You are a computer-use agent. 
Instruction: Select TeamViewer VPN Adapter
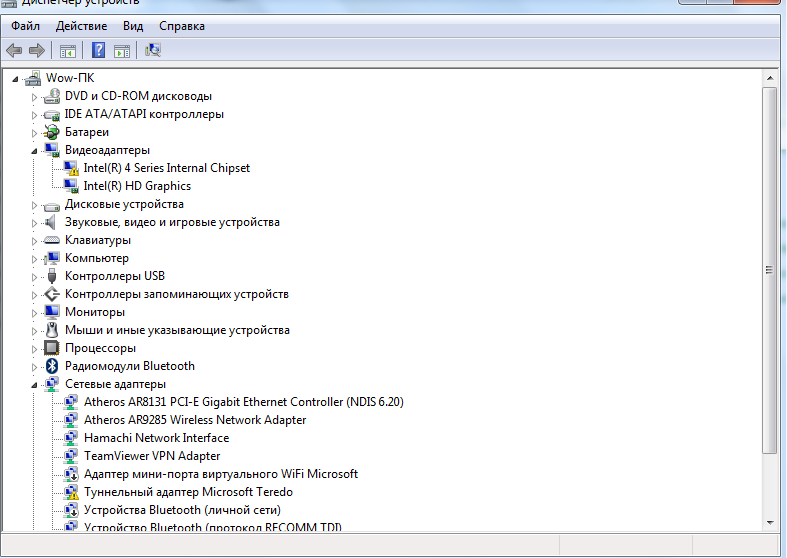[x=152, y=456]
